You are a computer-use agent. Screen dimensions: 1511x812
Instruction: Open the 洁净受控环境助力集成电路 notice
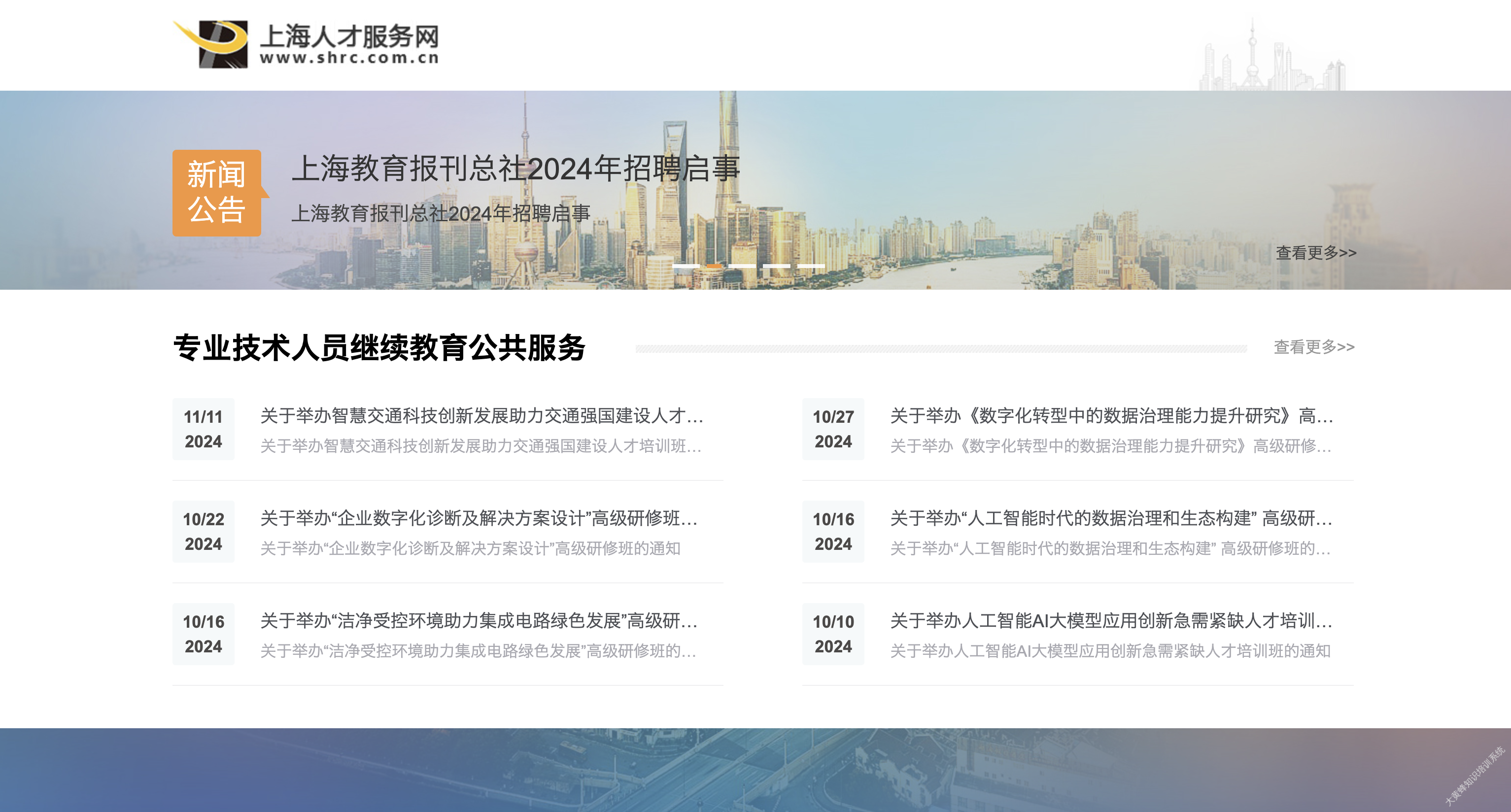pos(478,620)
